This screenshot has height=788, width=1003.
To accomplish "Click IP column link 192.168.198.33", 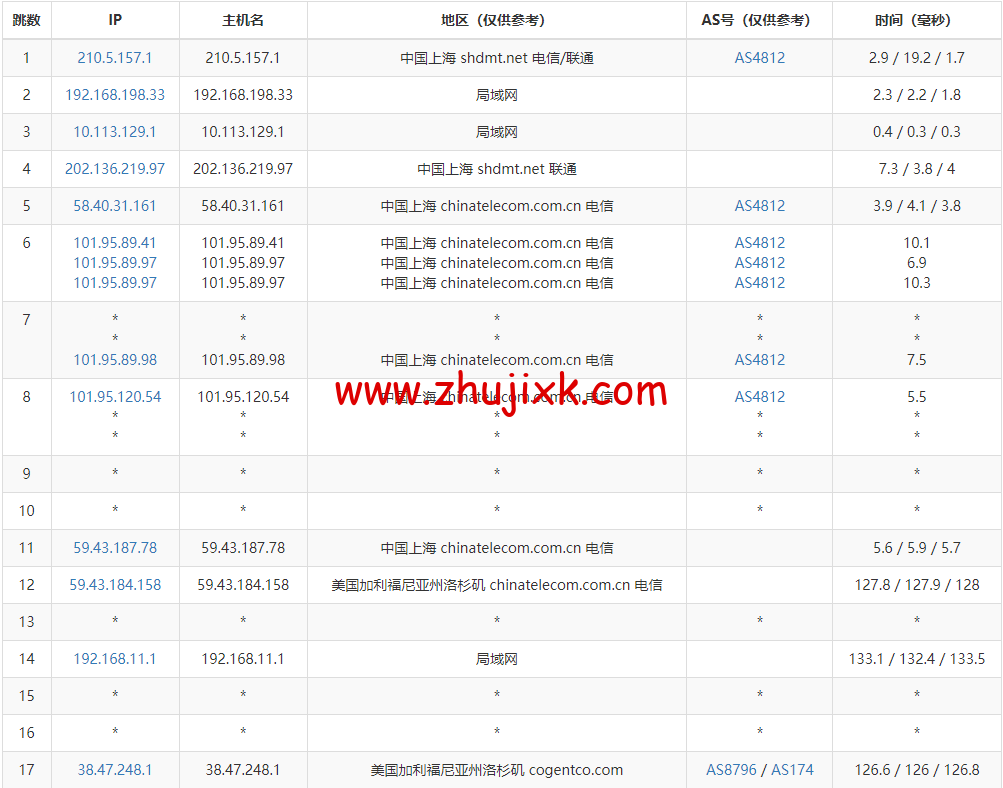I will [115, 95].
